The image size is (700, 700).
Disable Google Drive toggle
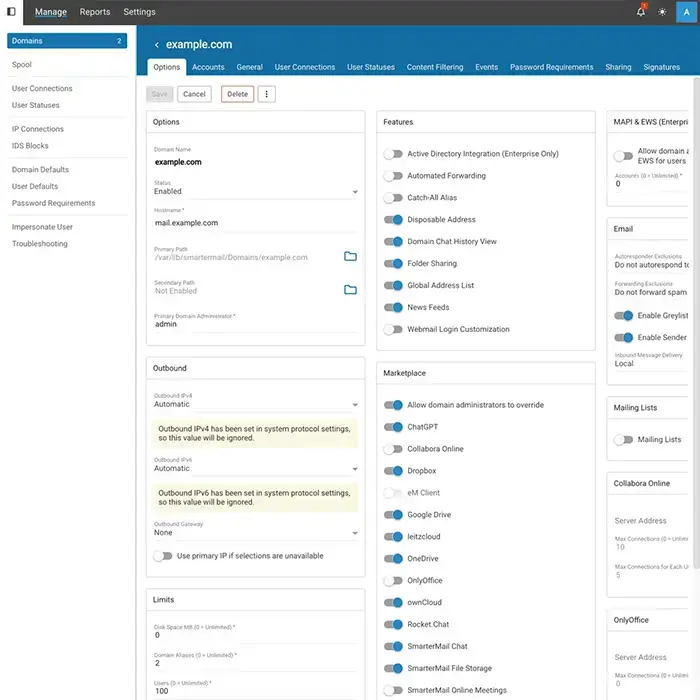[x=393, y=515]
